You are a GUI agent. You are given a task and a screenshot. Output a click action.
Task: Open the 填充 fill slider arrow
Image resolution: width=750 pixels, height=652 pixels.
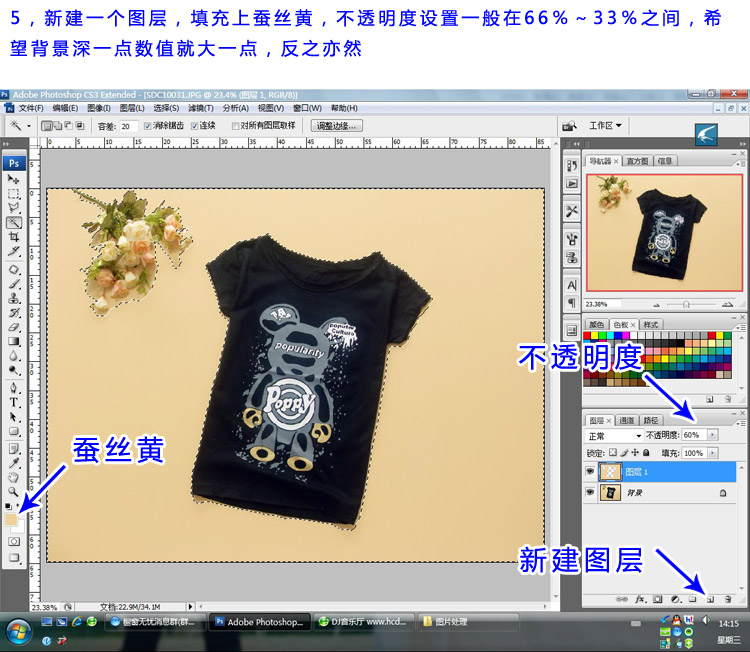click(x=713, y=453)
